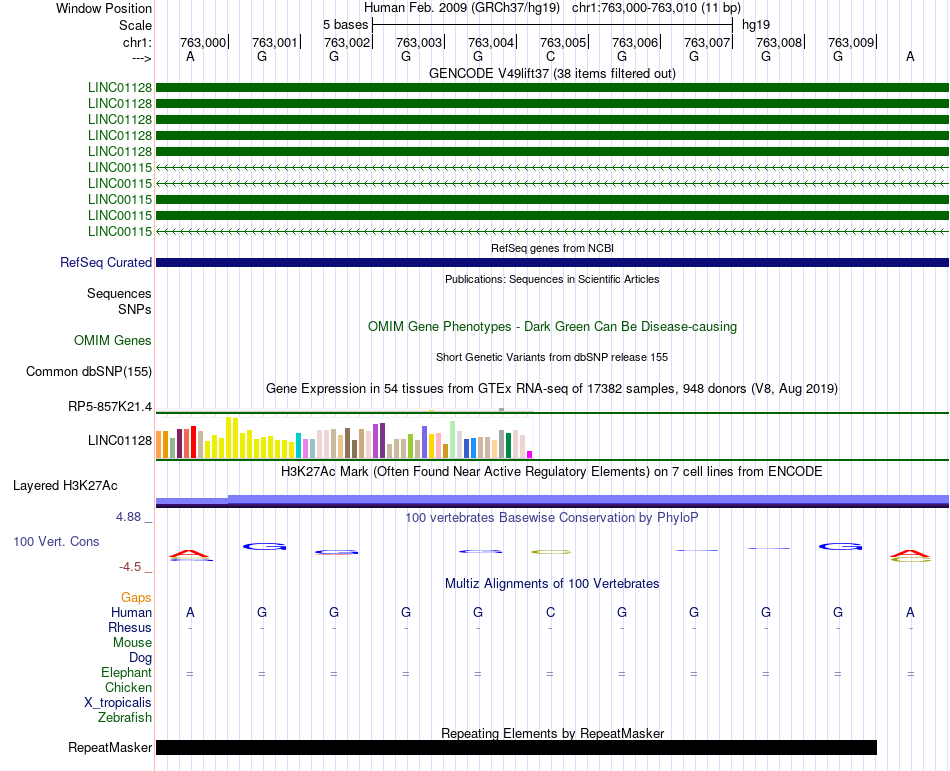Open "Repeating Elements by RepeatMasker" title
This screenshot has height=771, width=950.
pyautogui.click(x=552, y=733)
